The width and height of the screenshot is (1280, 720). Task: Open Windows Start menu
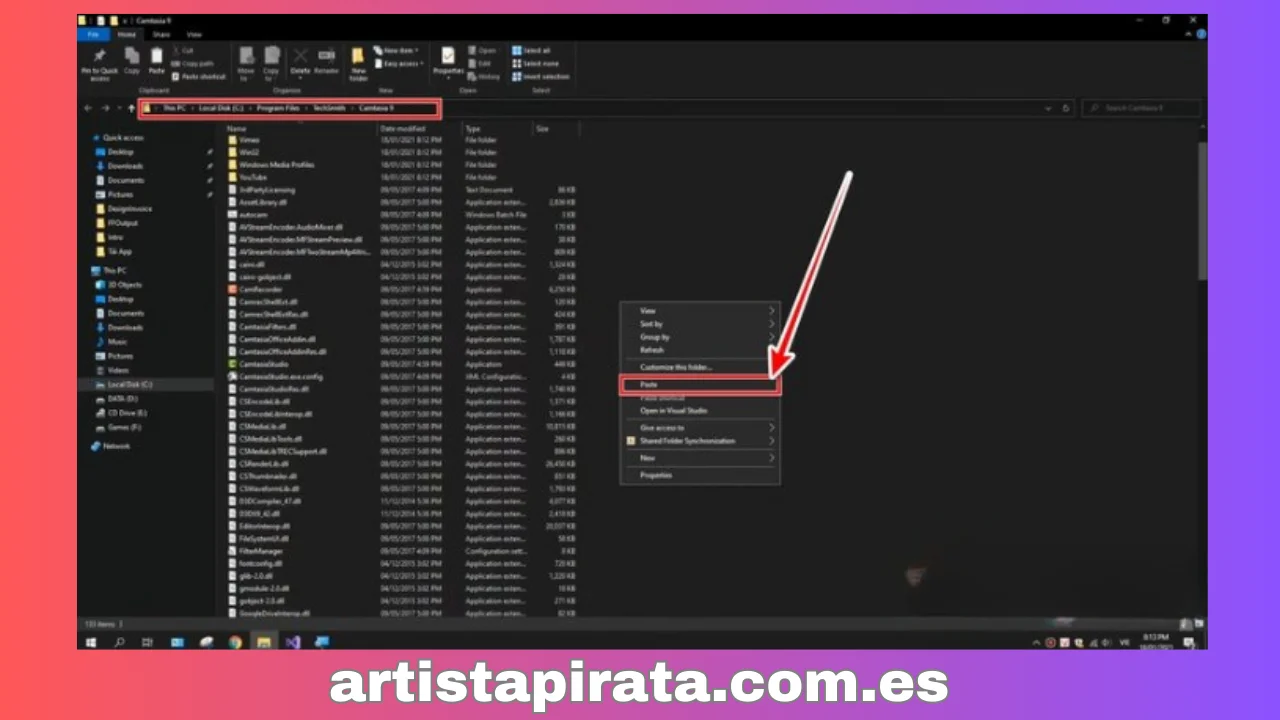pos(91,642)
